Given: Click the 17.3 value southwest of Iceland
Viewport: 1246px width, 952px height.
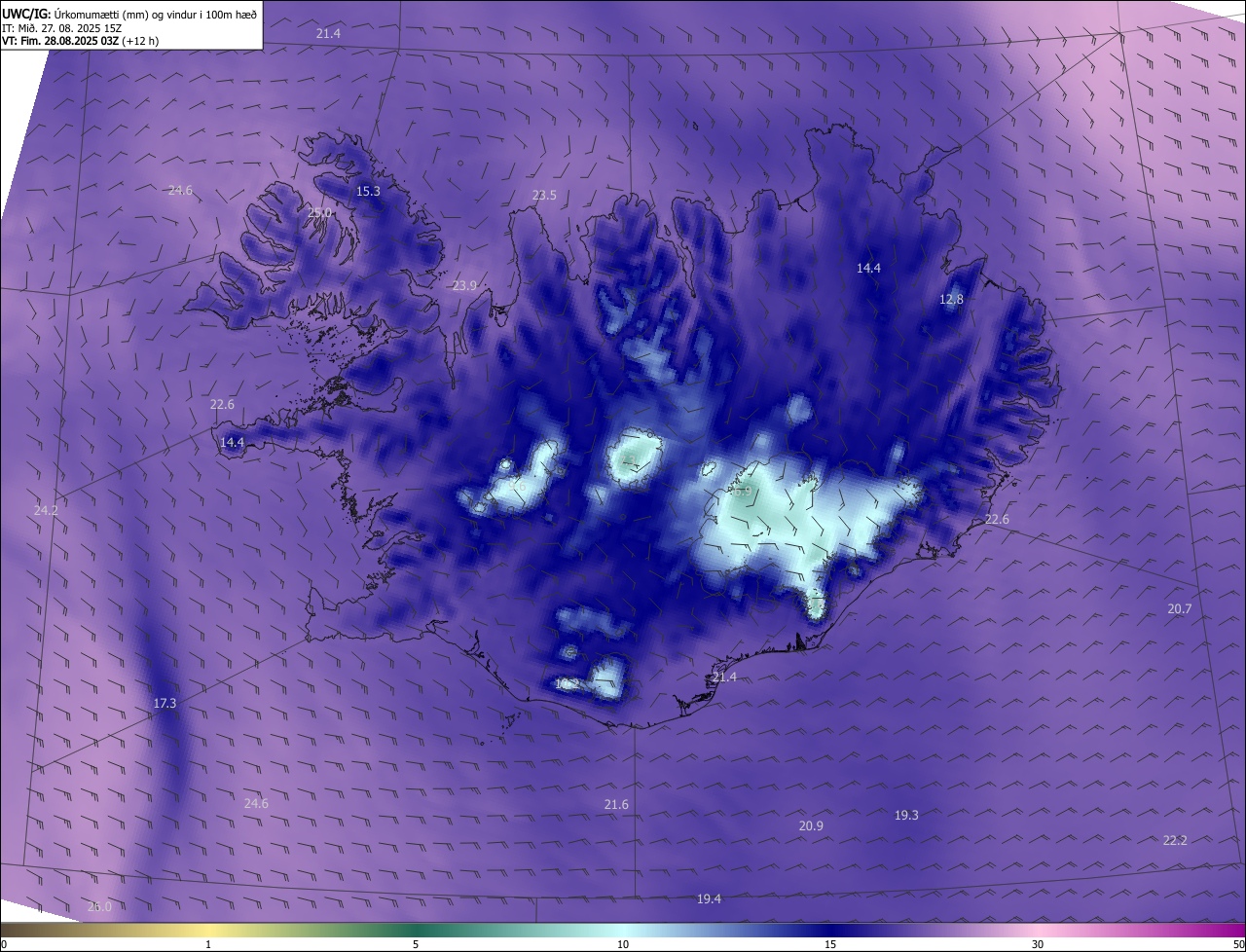Looking at the screenshot, I should [x=165, y=704].
